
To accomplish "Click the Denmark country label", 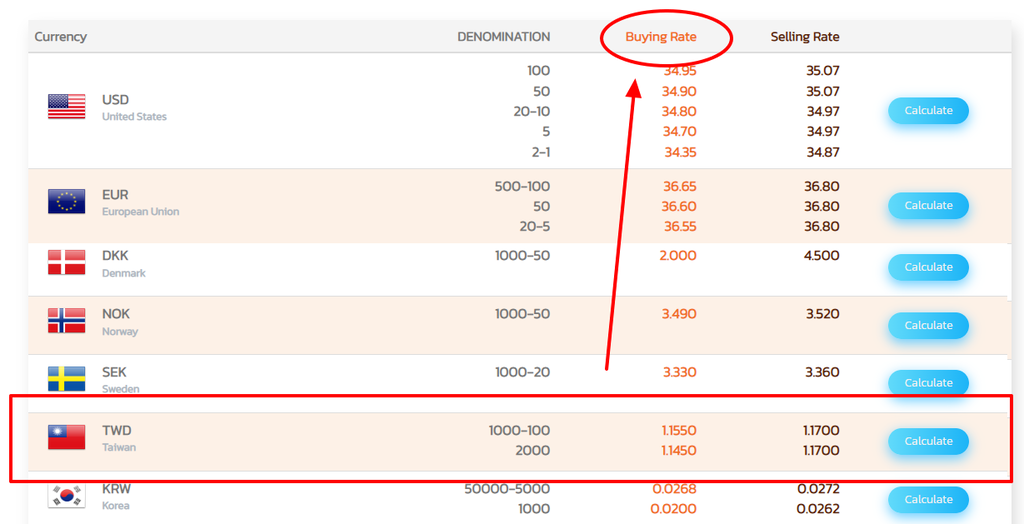I will point(124,273).
